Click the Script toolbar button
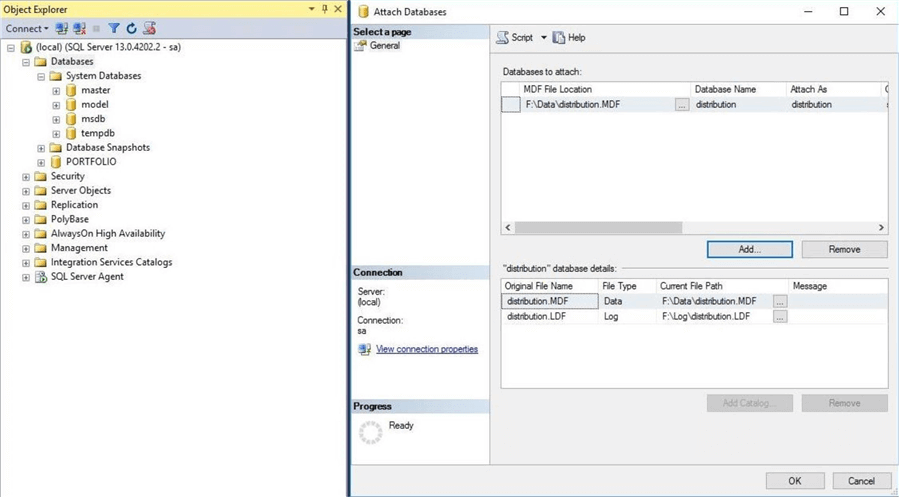Viewport: 899px width, 497px height. click(515, 38)
